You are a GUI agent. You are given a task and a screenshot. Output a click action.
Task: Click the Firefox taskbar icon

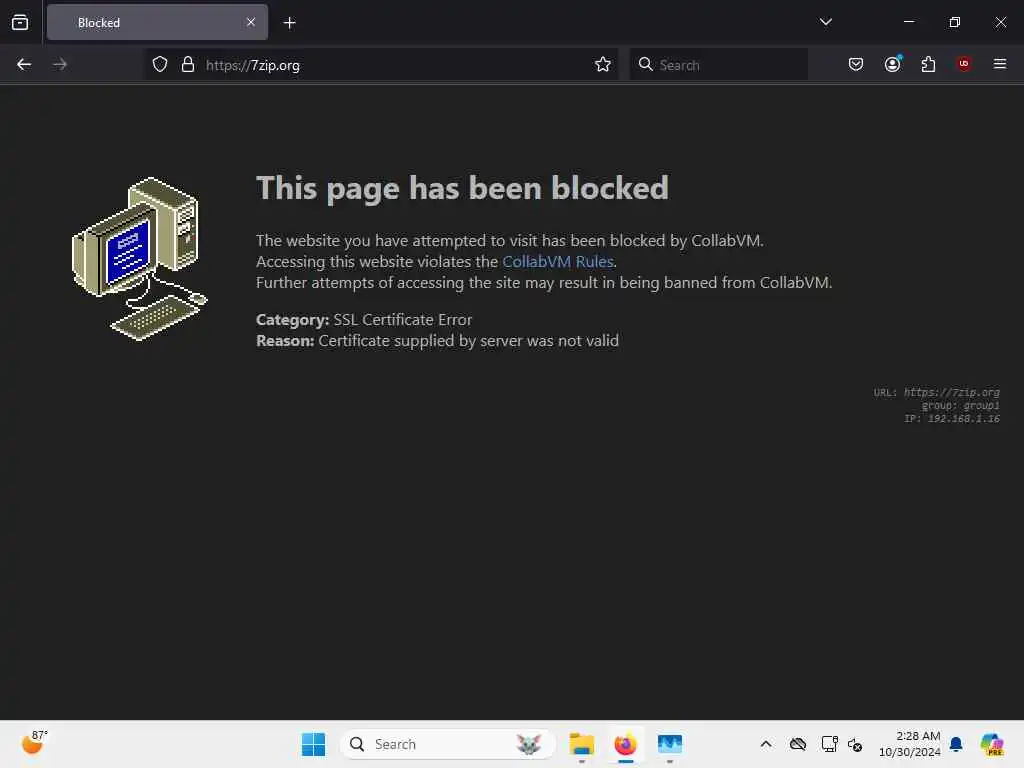pyautogui.click(x=626, y=744)
